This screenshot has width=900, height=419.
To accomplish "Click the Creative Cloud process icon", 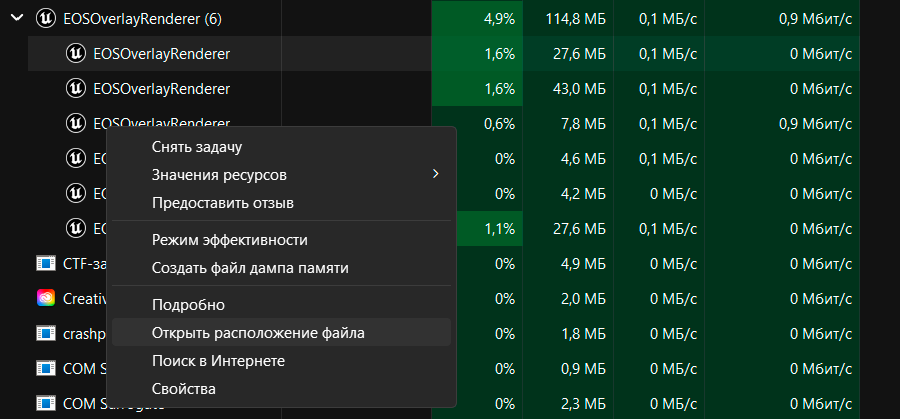I will pos(45,298).
